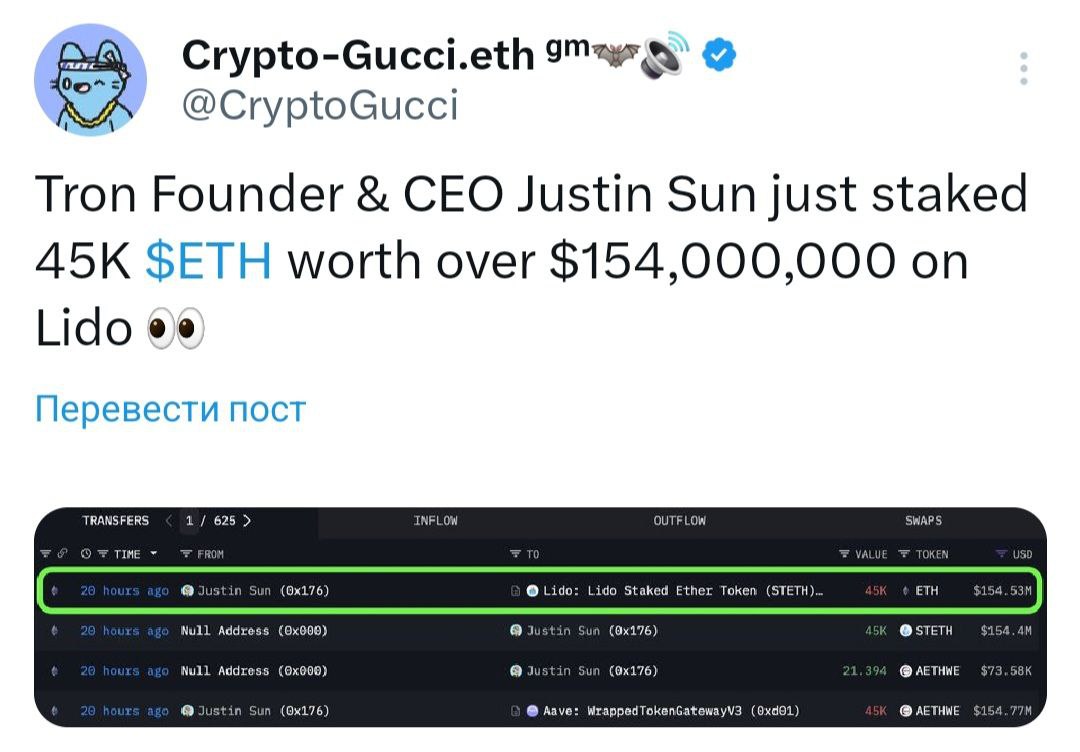This screenshot has width=1080, height=752.
Task: Go to previous transfers page arrow
Action: 169,521
